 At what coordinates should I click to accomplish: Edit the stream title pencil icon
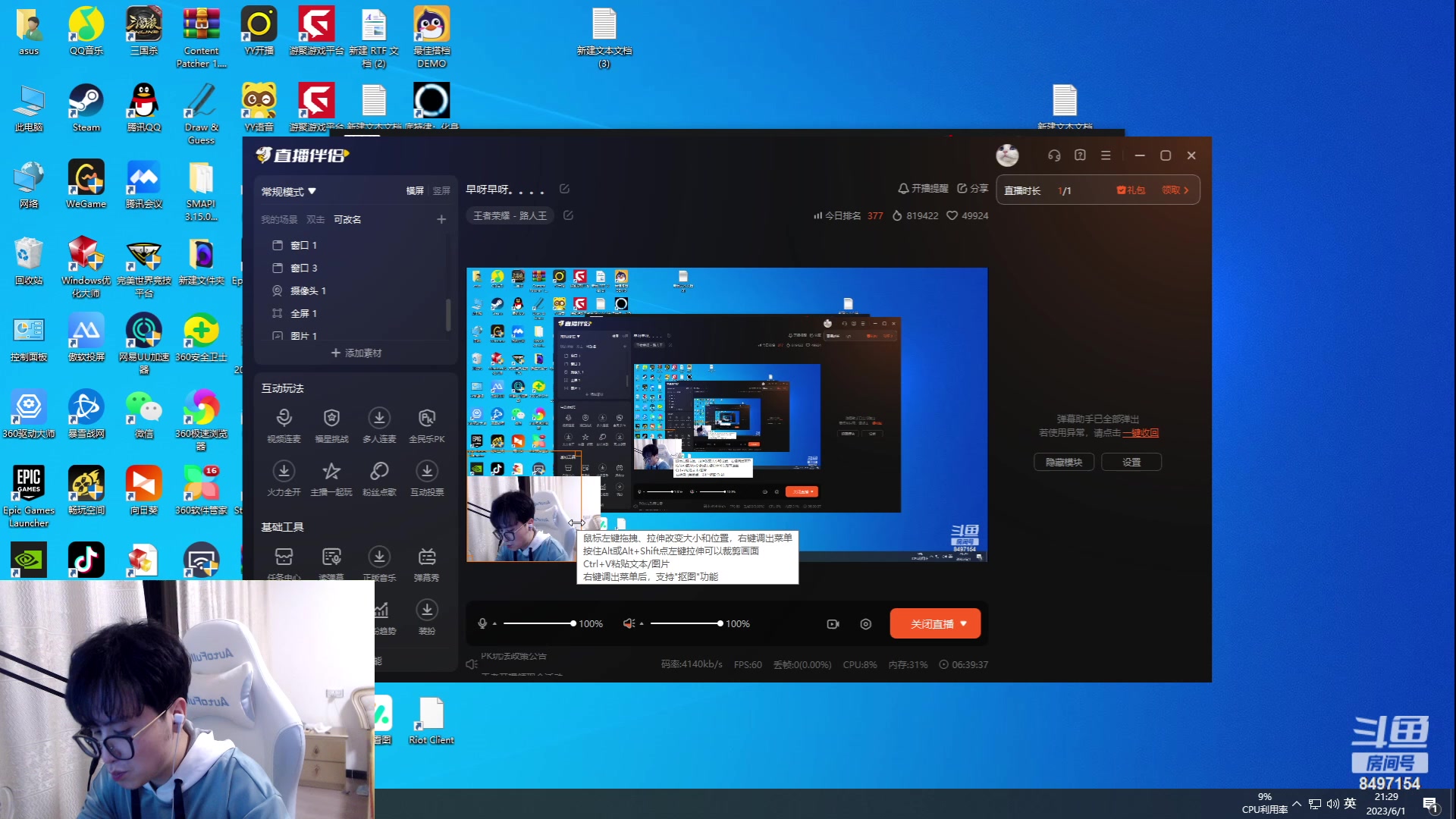pyautogui.click(x=564, y=189)
